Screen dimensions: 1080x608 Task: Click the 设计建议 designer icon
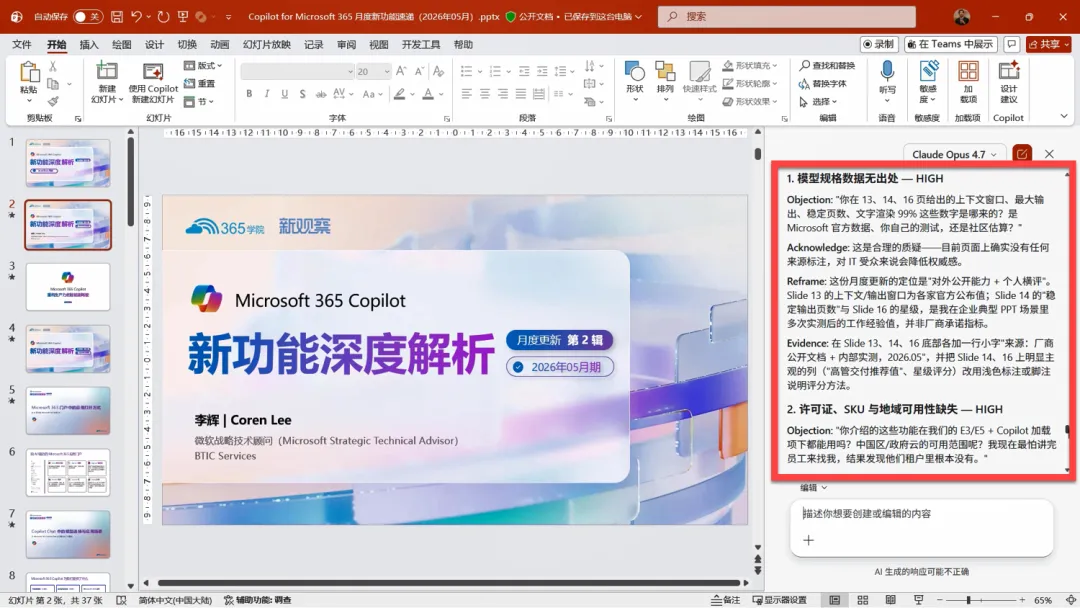point(1008,72)
